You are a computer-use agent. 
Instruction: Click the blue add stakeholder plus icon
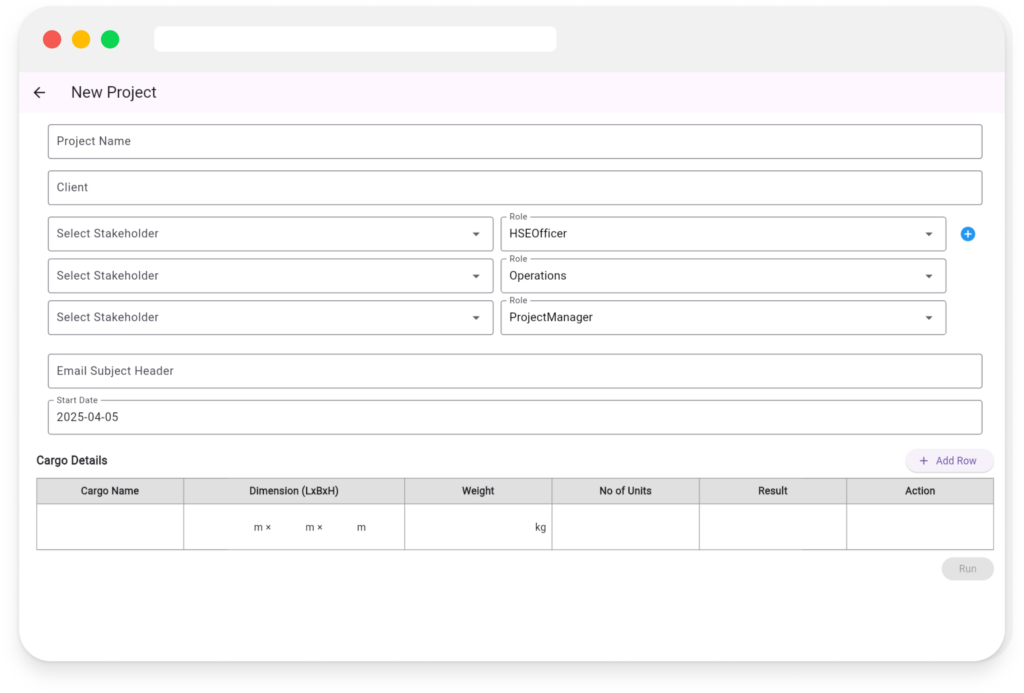967,234
